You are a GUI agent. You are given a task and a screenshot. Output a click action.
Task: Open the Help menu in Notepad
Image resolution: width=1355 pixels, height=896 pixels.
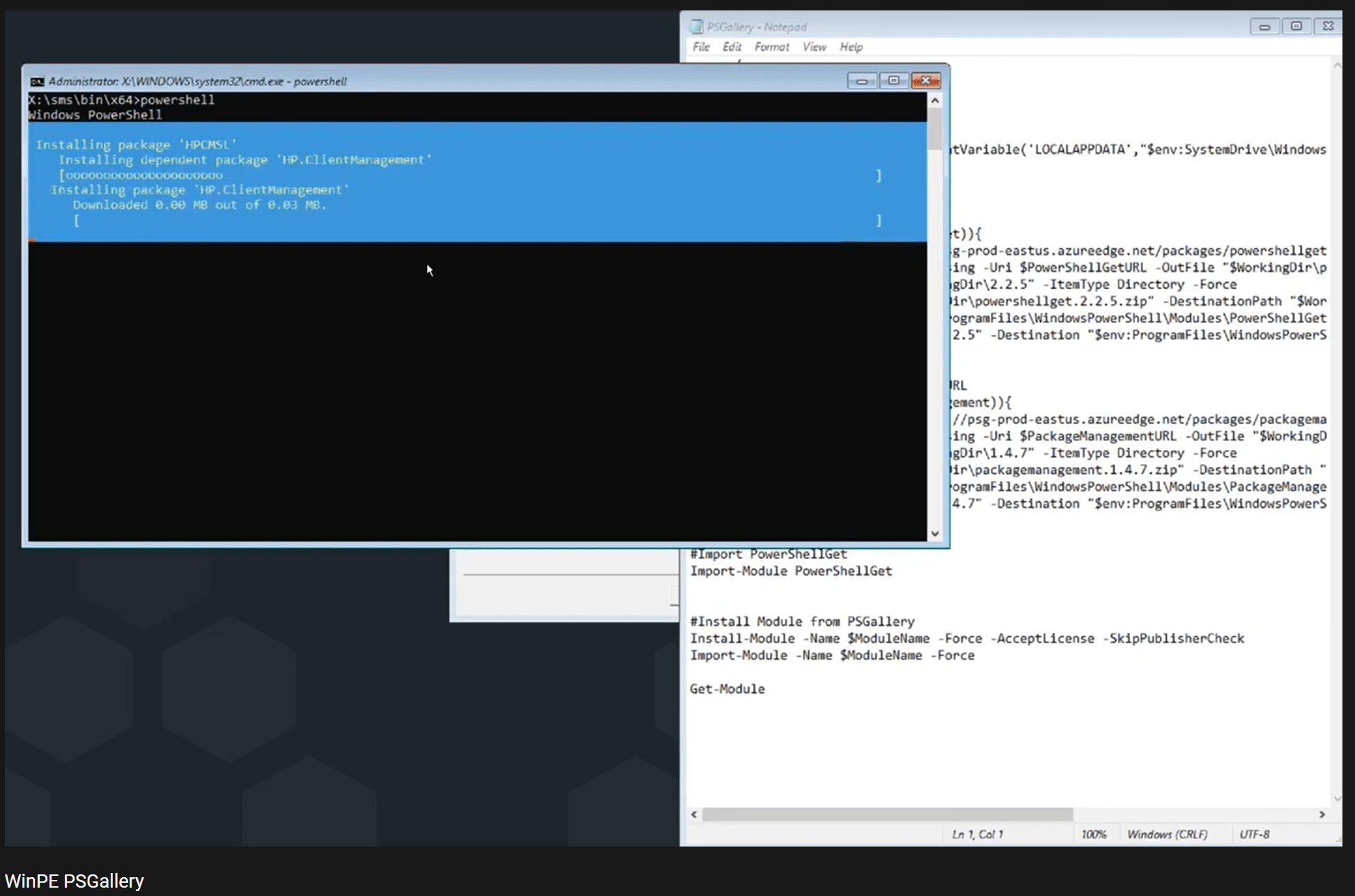pyautogui.click(x=851, y=47)
